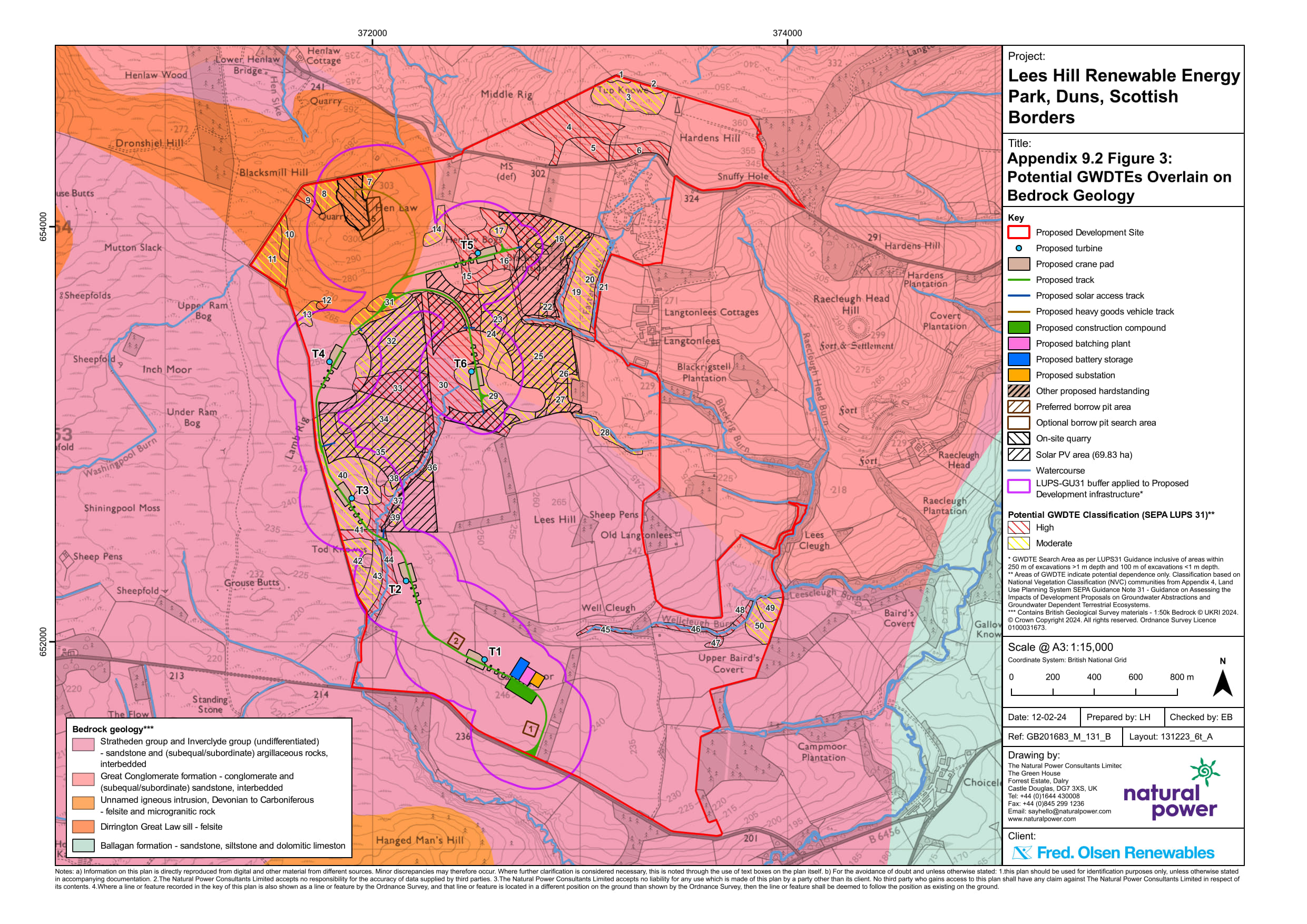This screenshot has width=1307, height=924.
Task: Click the Ballagan formation geology swatch
Action: point(83,846)
